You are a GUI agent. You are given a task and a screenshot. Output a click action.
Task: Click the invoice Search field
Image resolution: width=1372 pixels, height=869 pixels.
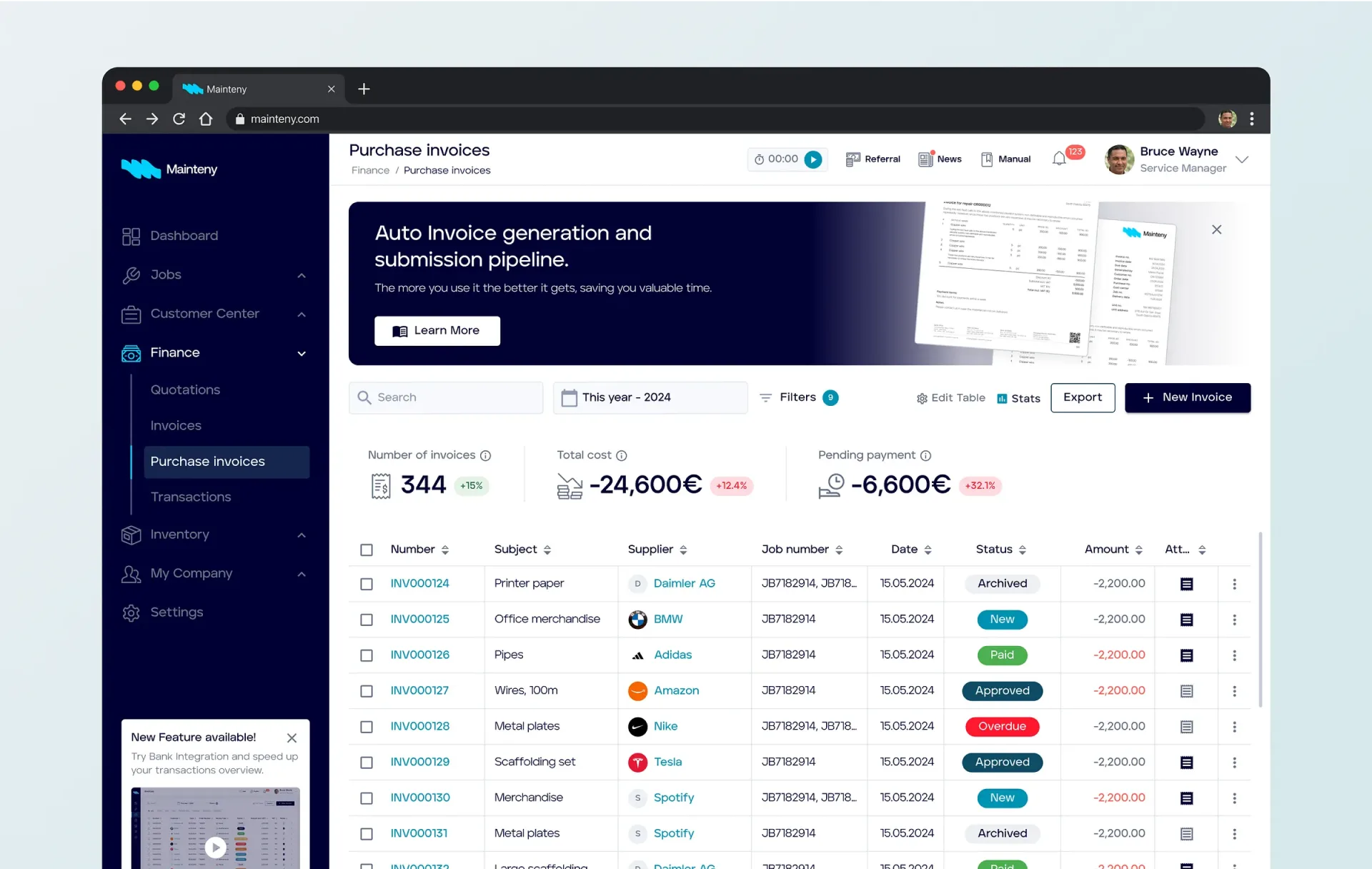pos(446,397)
